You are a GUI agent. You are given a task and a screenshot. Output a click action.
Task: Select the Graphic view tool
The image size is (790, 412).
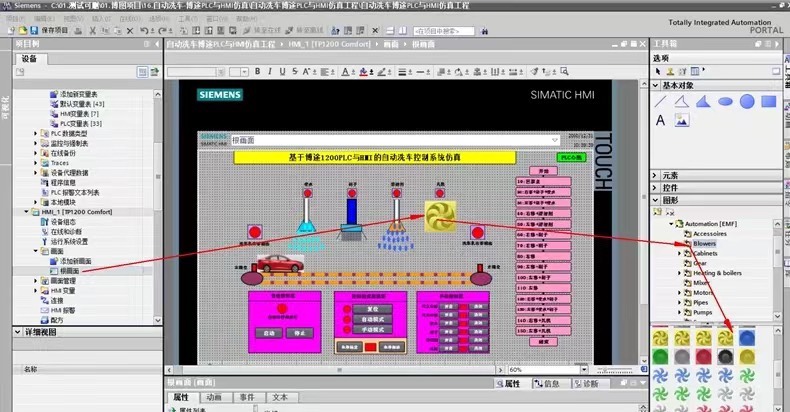tap(682, 120)
